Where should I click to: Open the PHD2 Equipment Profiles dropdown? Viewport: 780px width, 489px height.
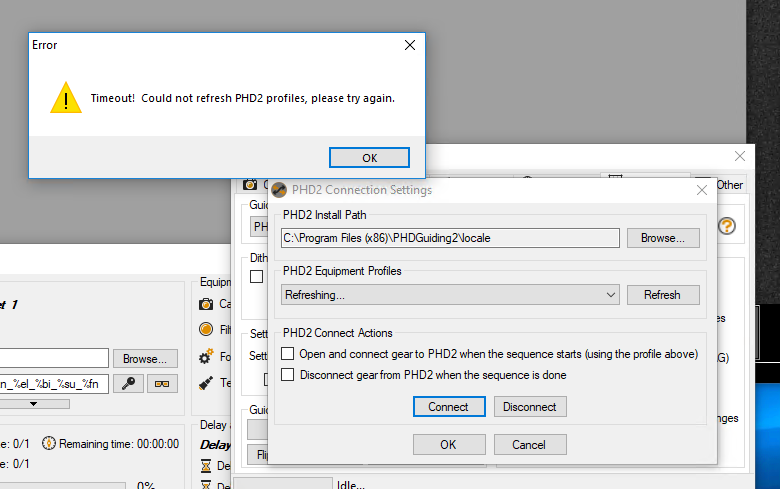pos(450,295)
